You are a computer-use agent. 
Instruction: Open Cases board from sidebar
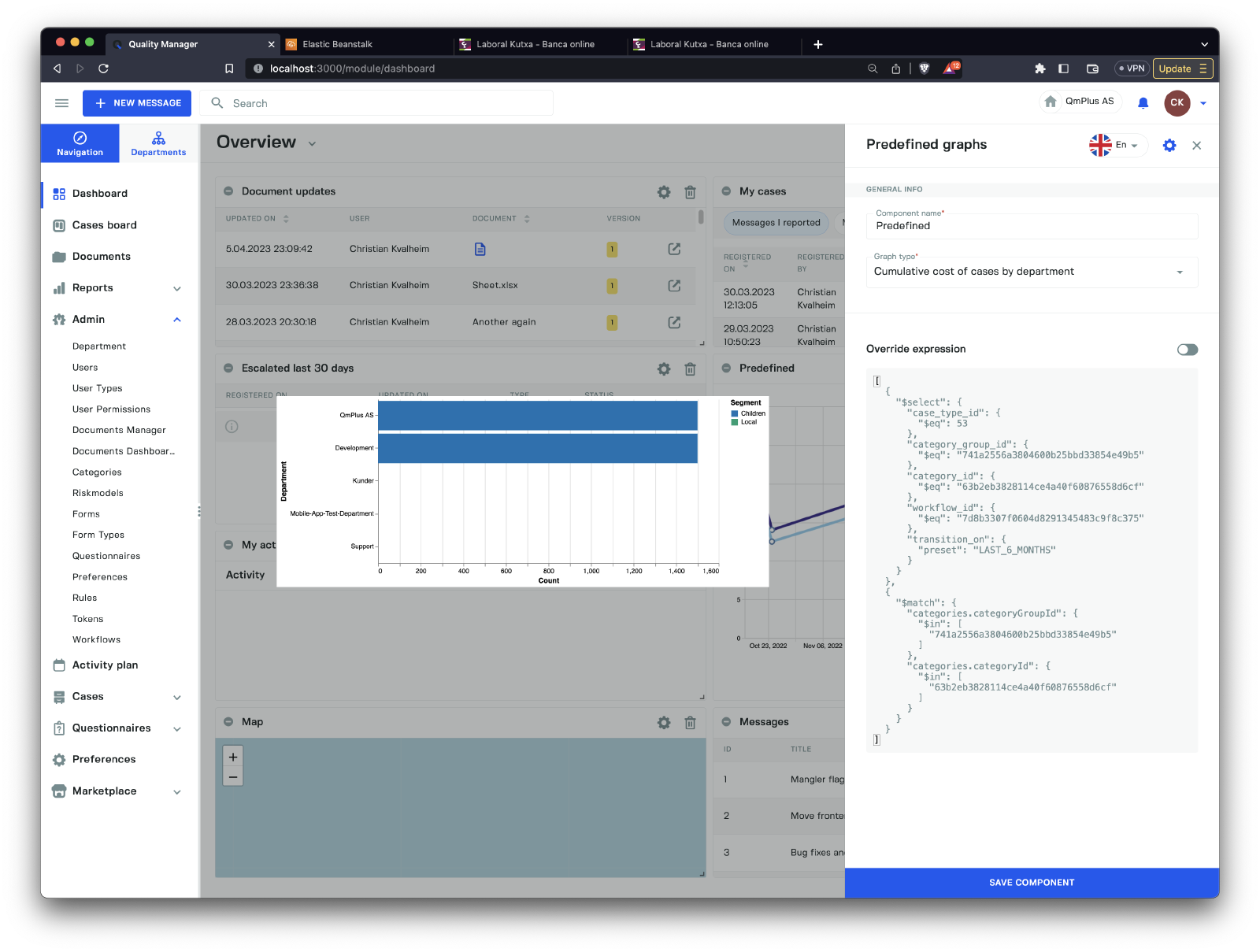pos(104,225)
